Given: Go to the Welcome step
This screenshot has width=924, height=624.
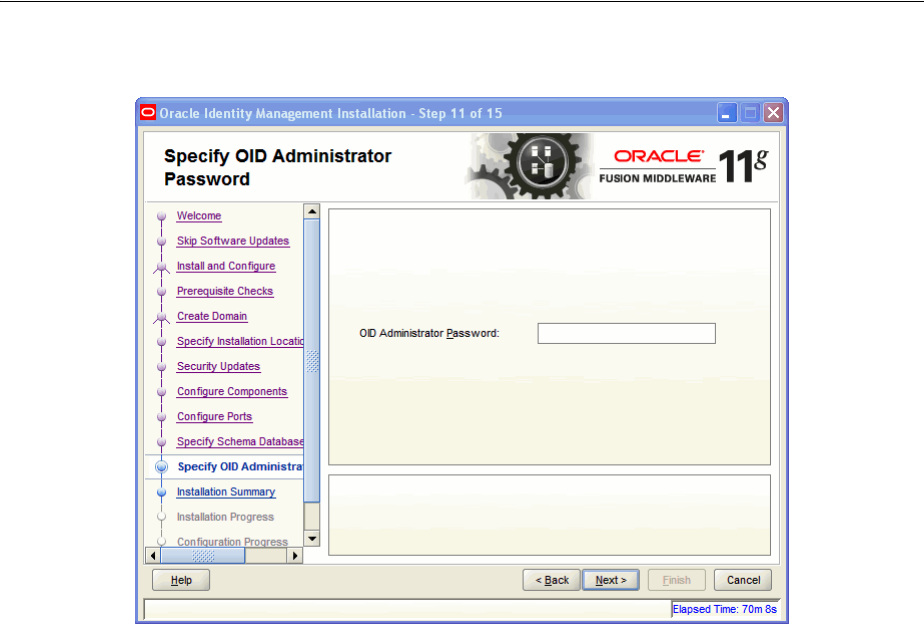Looking at the screenshot, I should point(199,216).
